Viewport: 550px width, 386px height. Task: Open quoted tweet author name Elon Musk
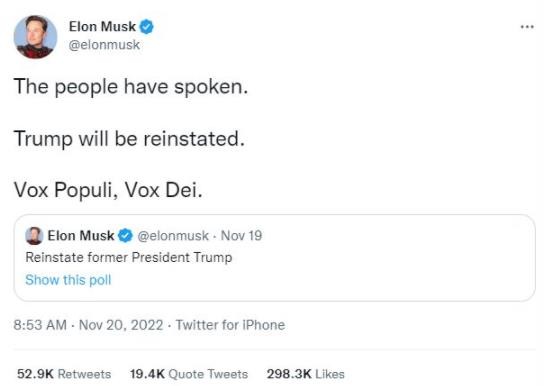click(x=81, y=235)
